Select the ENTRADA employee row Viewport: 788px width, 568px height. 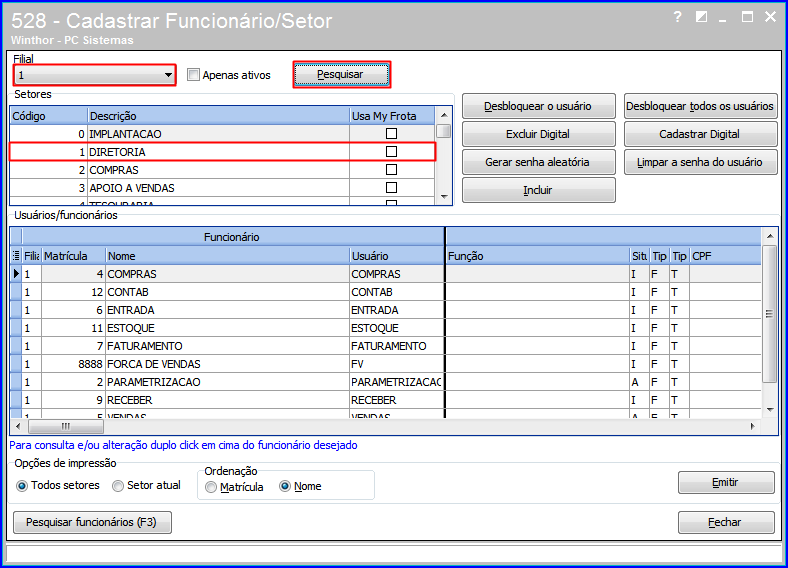[385, 310]
